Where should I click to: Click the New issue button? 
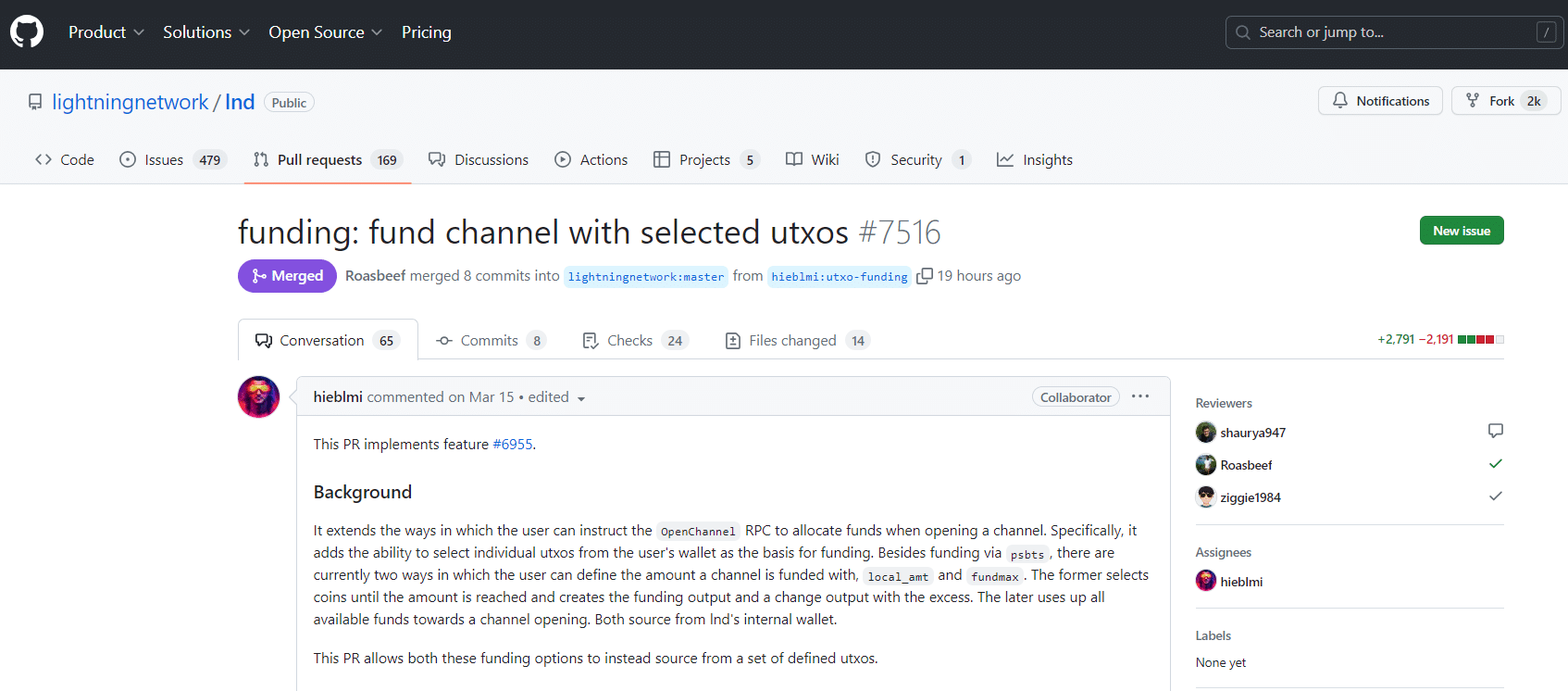click(x=1462, y=231)
